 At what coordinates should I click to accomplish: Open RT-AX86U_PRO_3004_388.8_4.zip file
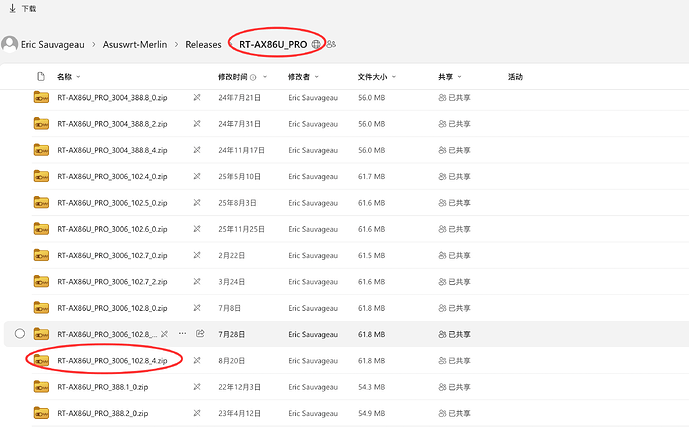coord(112,150)
